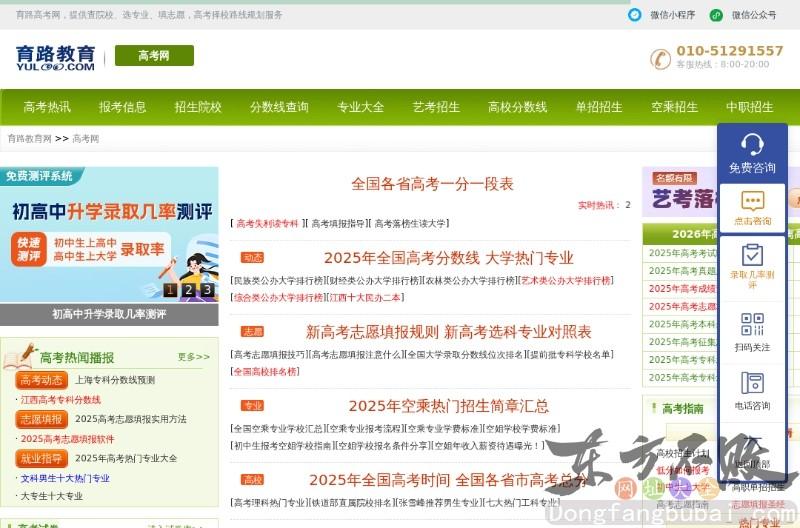Open the 报考信息 menu
This screenshot has height=528, width=800.
click(x=122, y=107)
